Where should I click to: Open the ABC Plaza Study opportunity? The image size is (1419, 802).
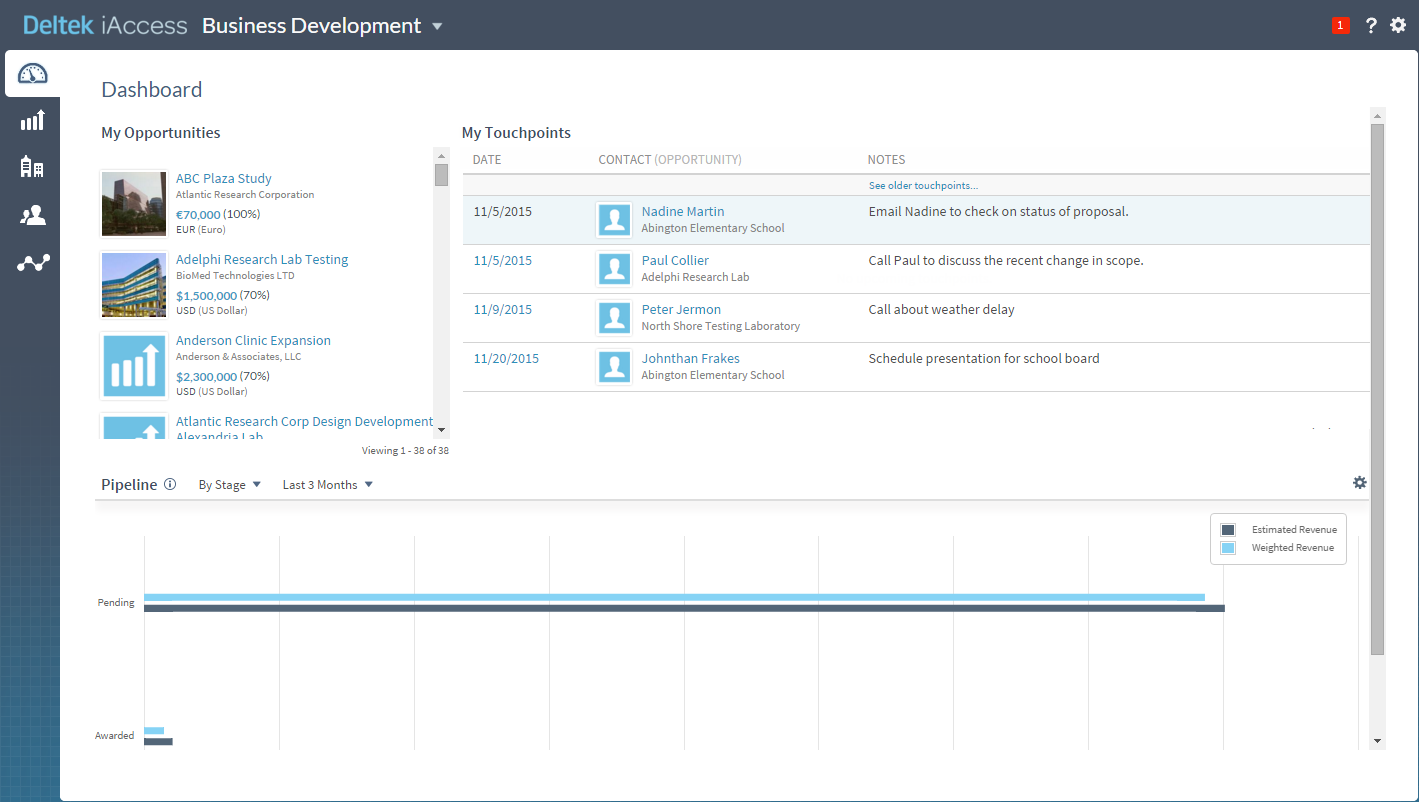(x=224, y=179)
